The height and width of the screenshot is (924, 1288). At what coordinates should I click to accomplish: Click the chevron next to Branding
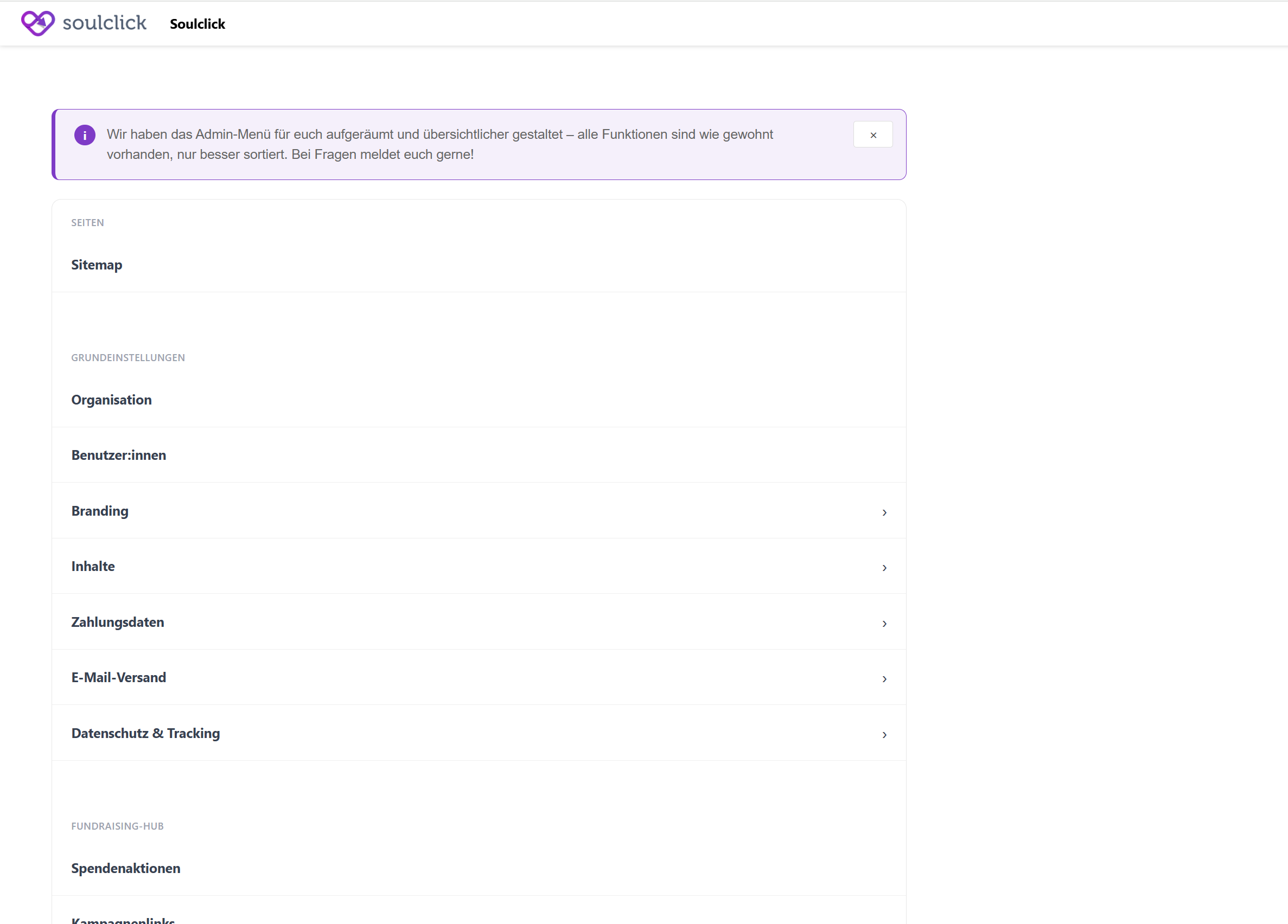click(x=885, y=512)
